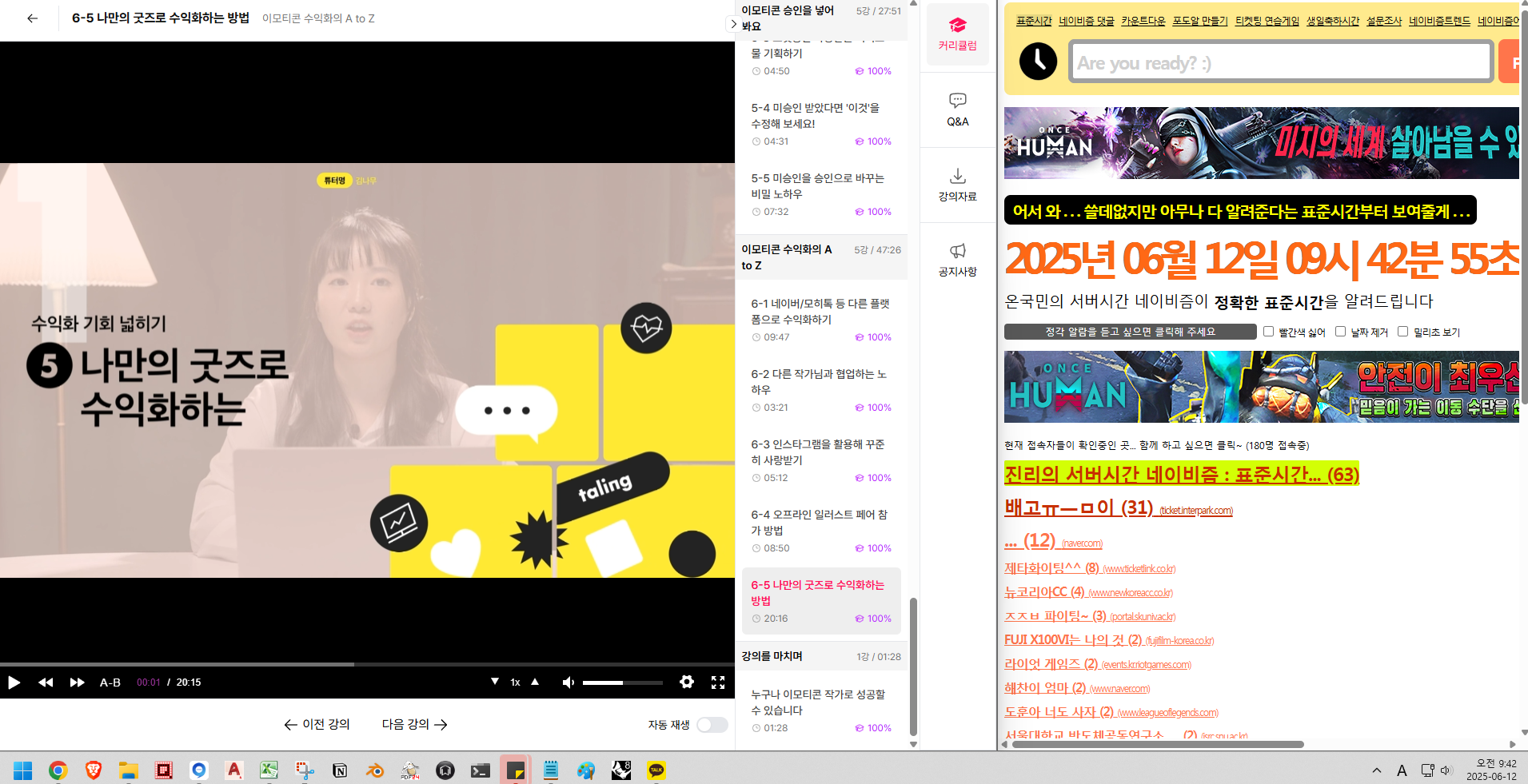Open the 강의자료 download tab

coord(958,185)
